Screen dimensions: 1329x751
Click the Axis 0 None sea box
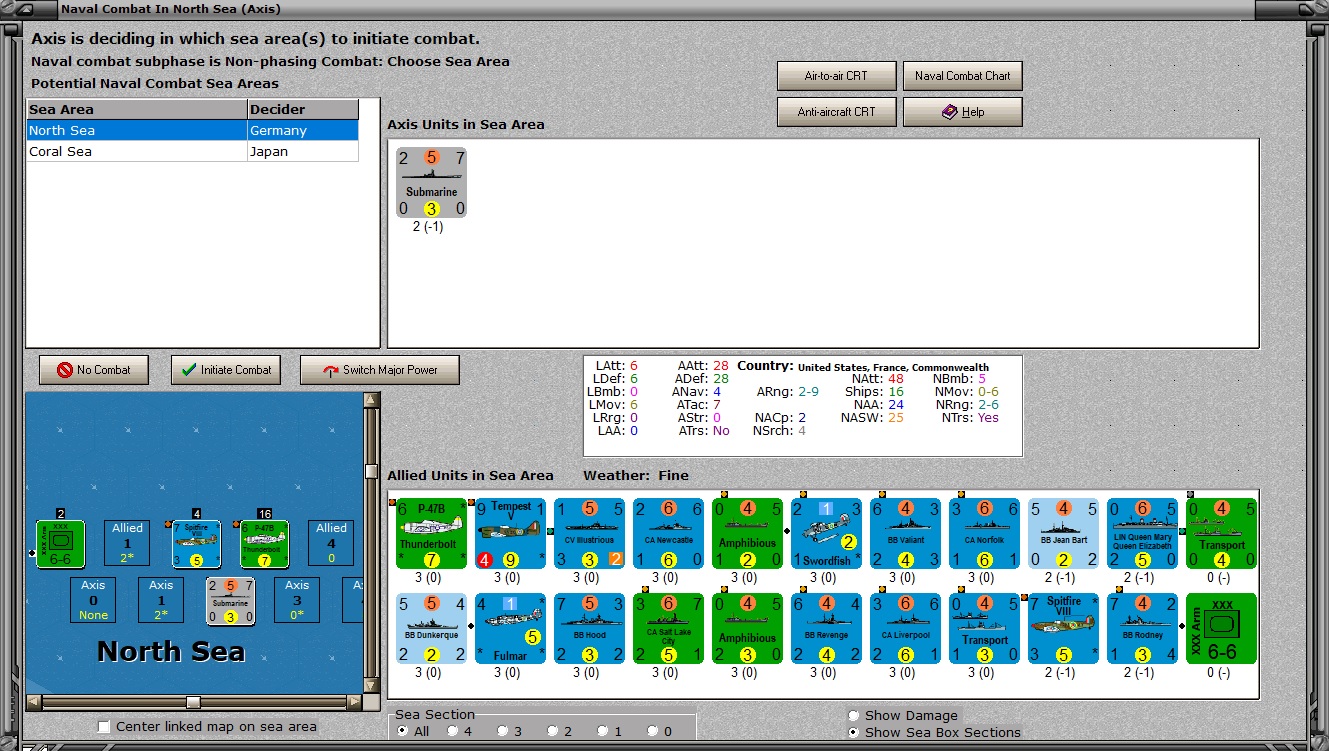[93, 600]
